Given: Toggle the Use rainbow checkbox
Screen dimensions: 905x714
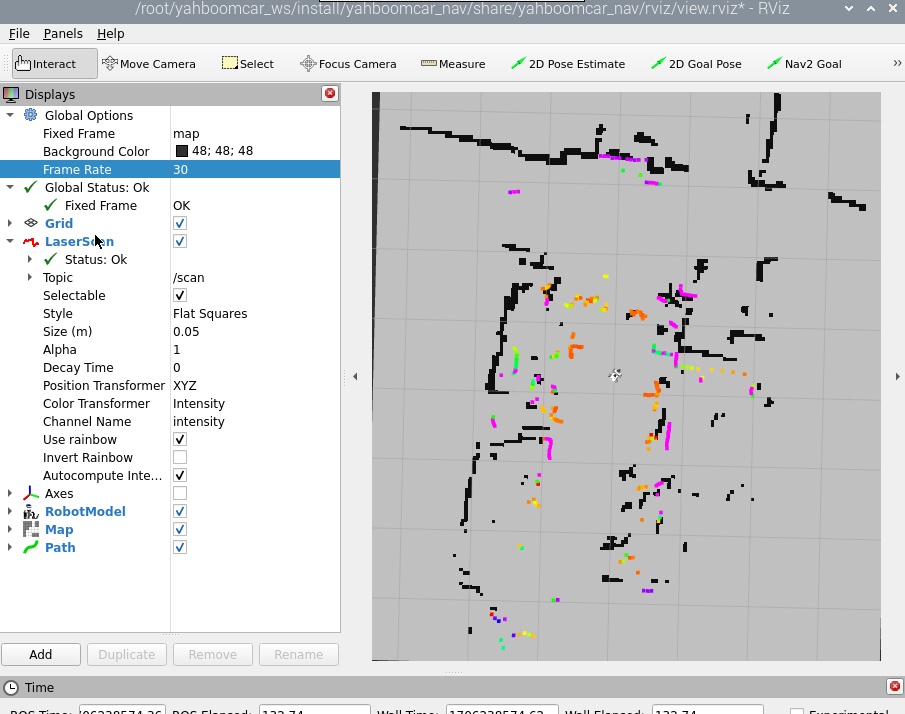Looking at the screenshot, I should tap(179, 439).
